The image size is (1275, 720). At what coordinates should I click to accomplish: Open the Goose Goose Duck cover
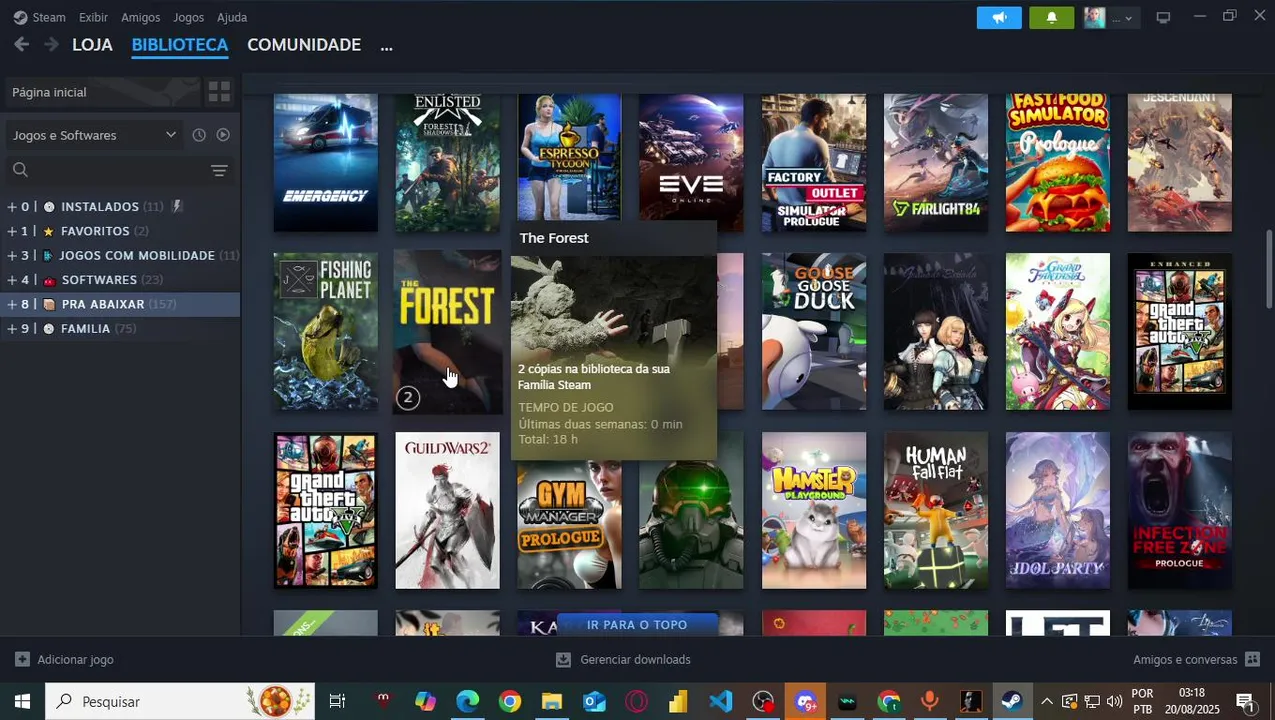click(x=814, y=331)
